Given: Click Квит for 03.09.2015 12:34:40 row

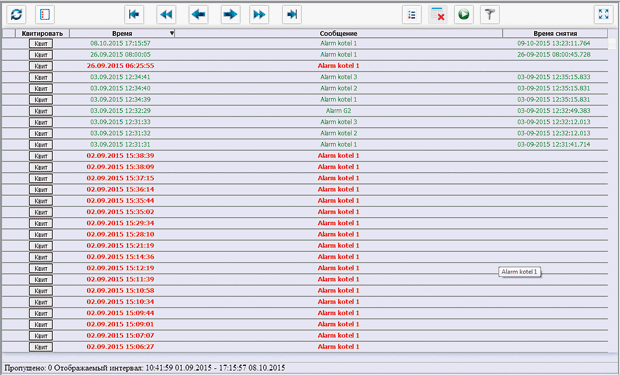Looking at the screenshot, I should (41, 88).
